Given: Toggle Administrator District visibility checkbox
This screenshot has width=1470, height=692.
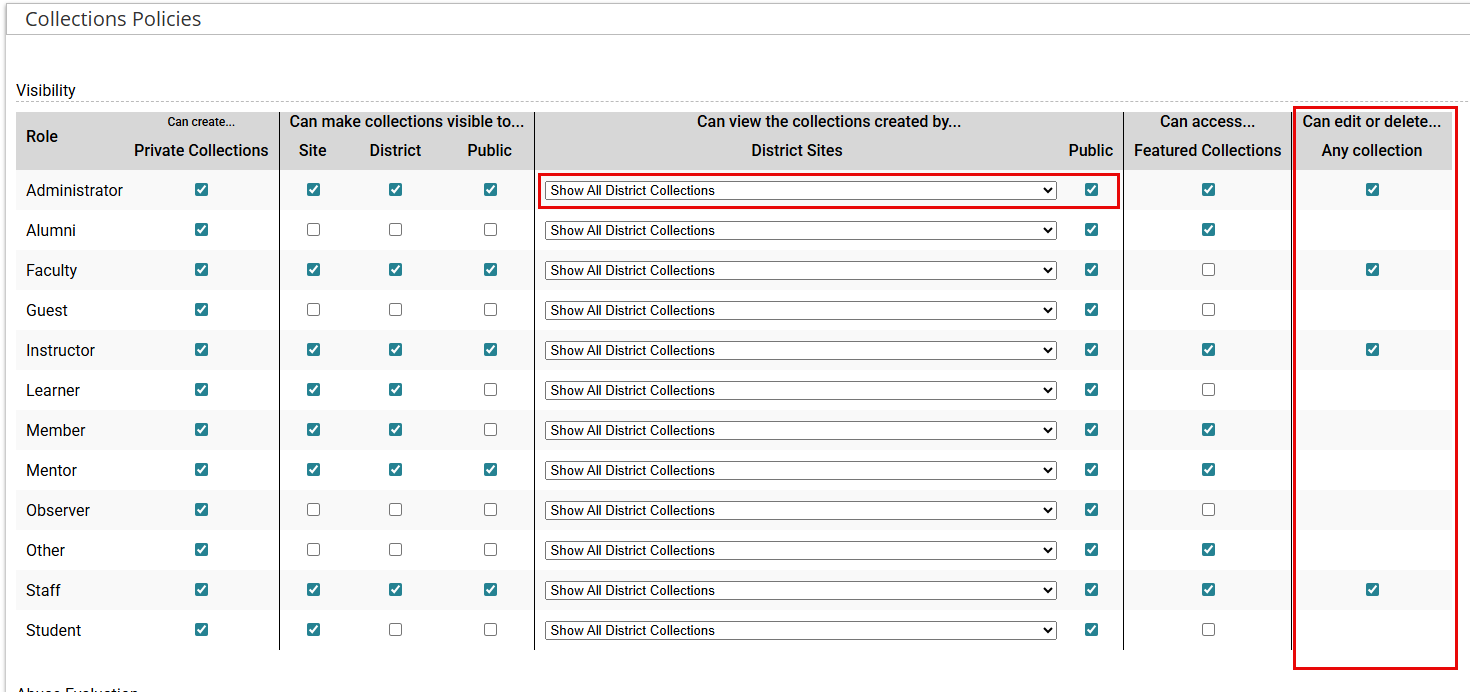Looking at the screenshot, I should tap(396, 190).
